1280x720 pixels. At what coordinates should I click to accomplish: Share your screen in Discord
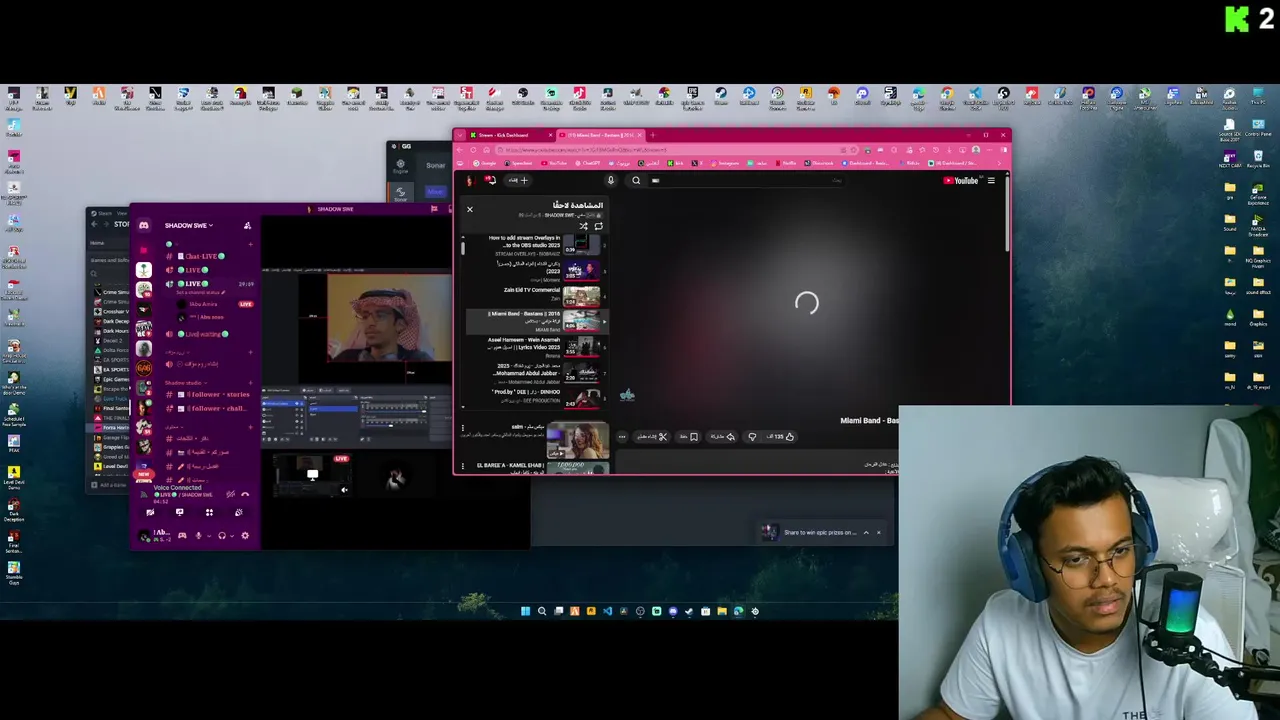click(x=179, y=512)
